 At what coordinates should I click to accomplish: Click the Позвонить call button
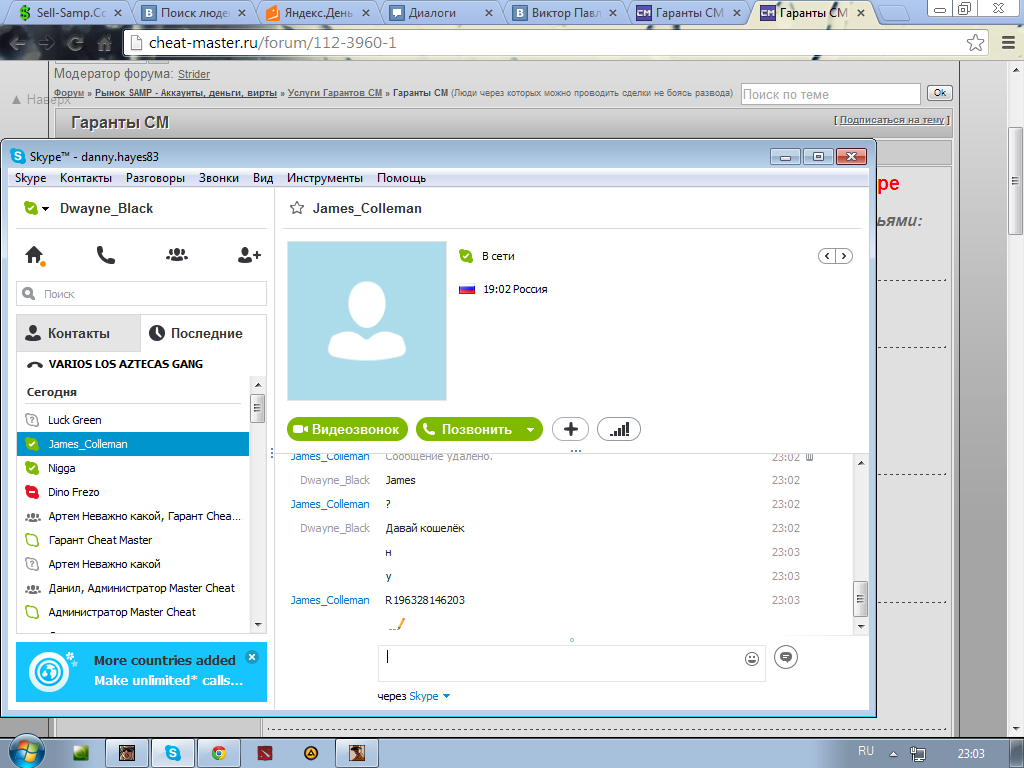pyautogui.click(x=468, y=429)
